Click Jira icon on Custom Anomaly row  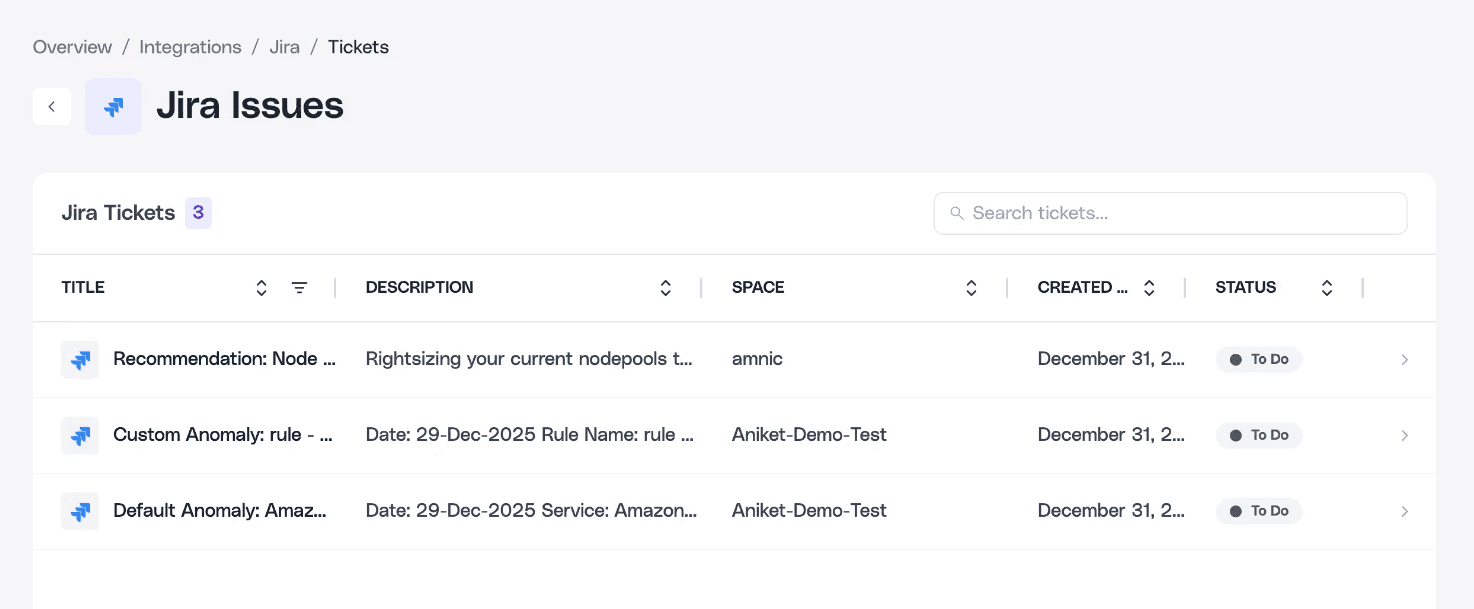tap(80, 435)
